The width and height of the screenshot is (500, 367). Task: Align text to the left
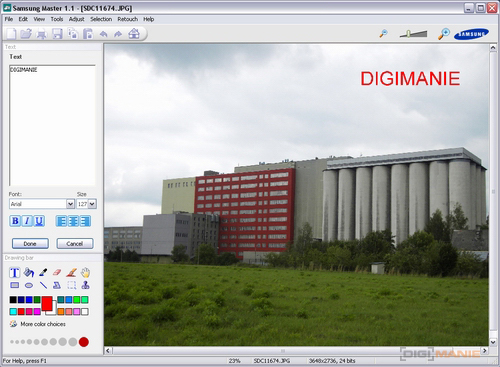coord(62,221)
